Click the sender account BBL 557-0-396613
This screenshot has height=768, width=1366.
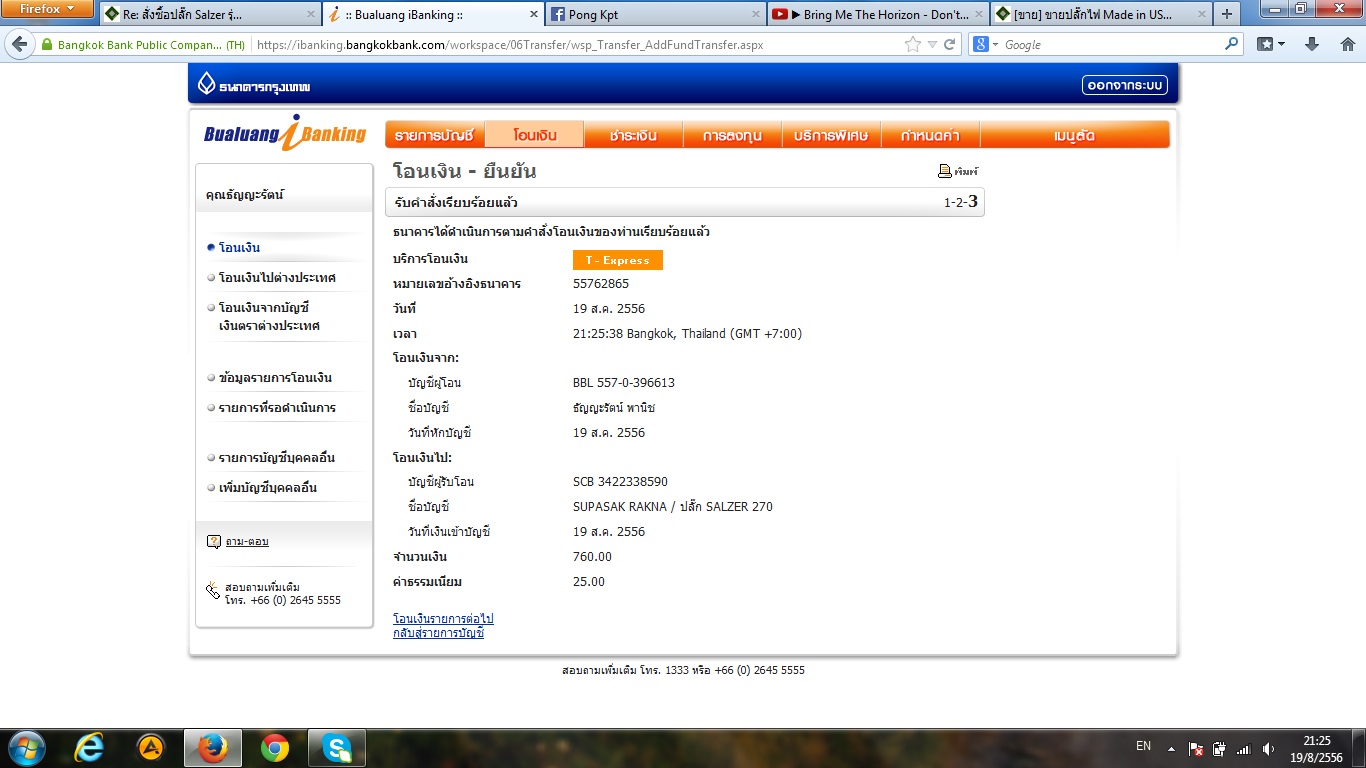tap(624, 383)
